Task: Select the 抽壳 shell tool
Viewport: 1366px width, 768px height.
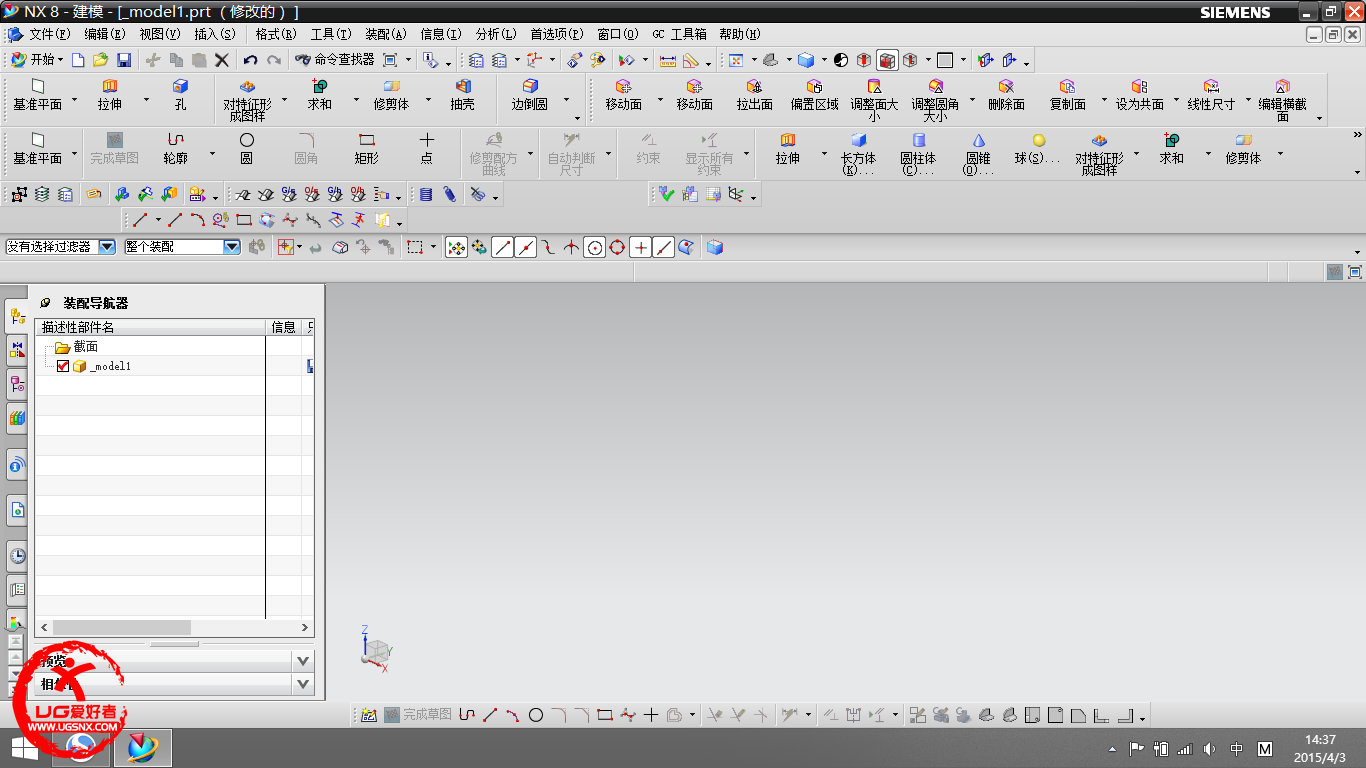Action: point(462,95)
